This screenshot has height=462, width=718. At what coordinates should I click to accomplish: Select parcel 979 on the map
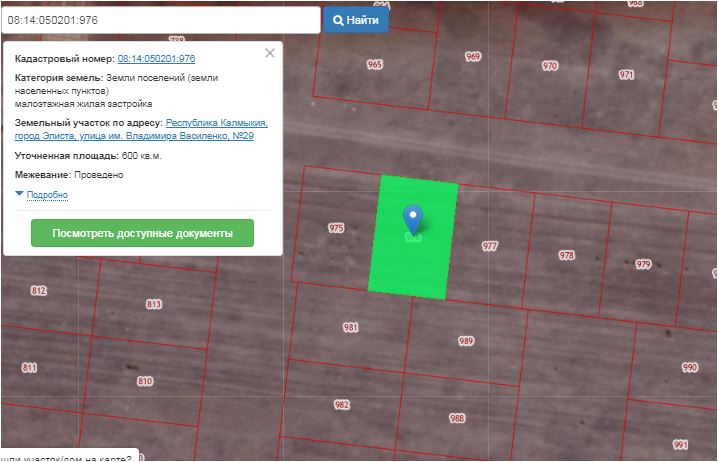(x=643, y=264)
